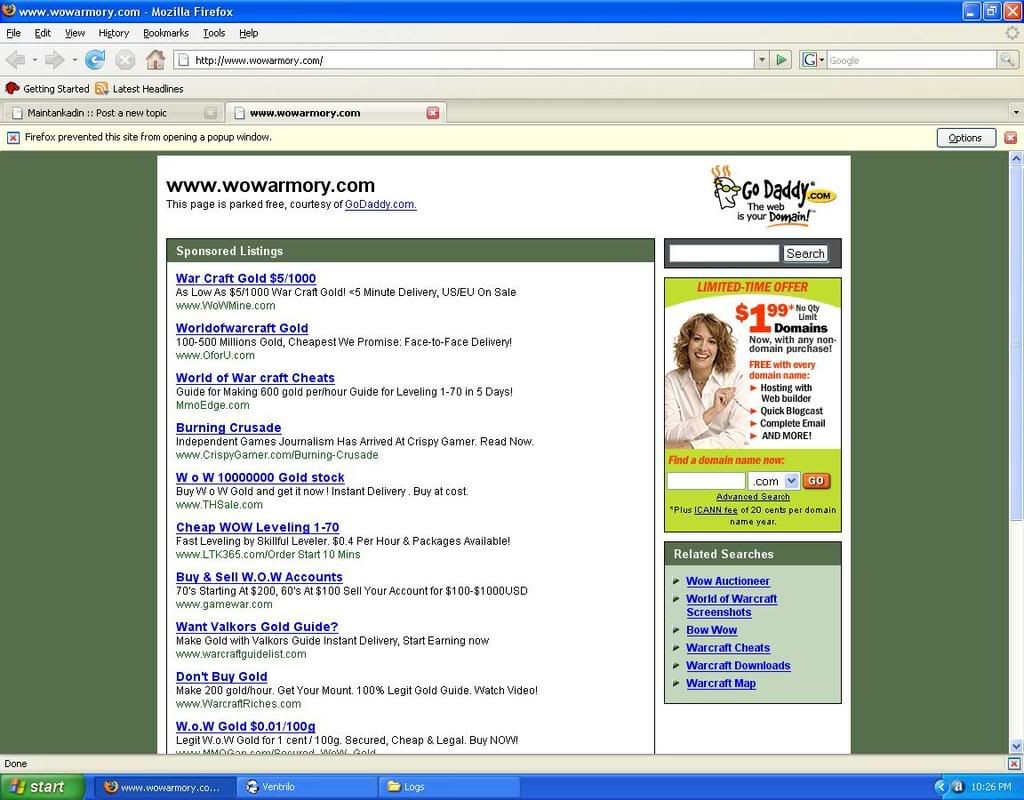Screen dimensions: 1024x800
Task: Click the GoDaddy logo image
Action: pos(773,196)
